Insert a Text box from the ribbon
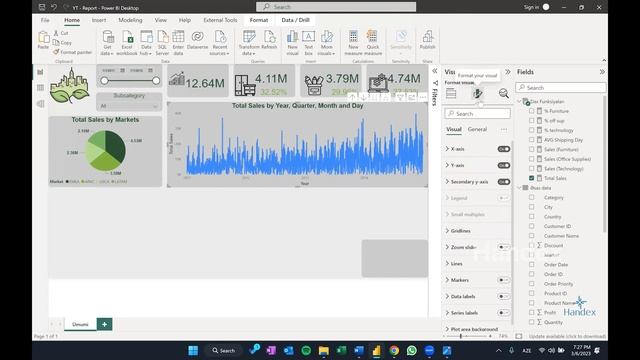 pyautogui.click(x=309, y=43)
